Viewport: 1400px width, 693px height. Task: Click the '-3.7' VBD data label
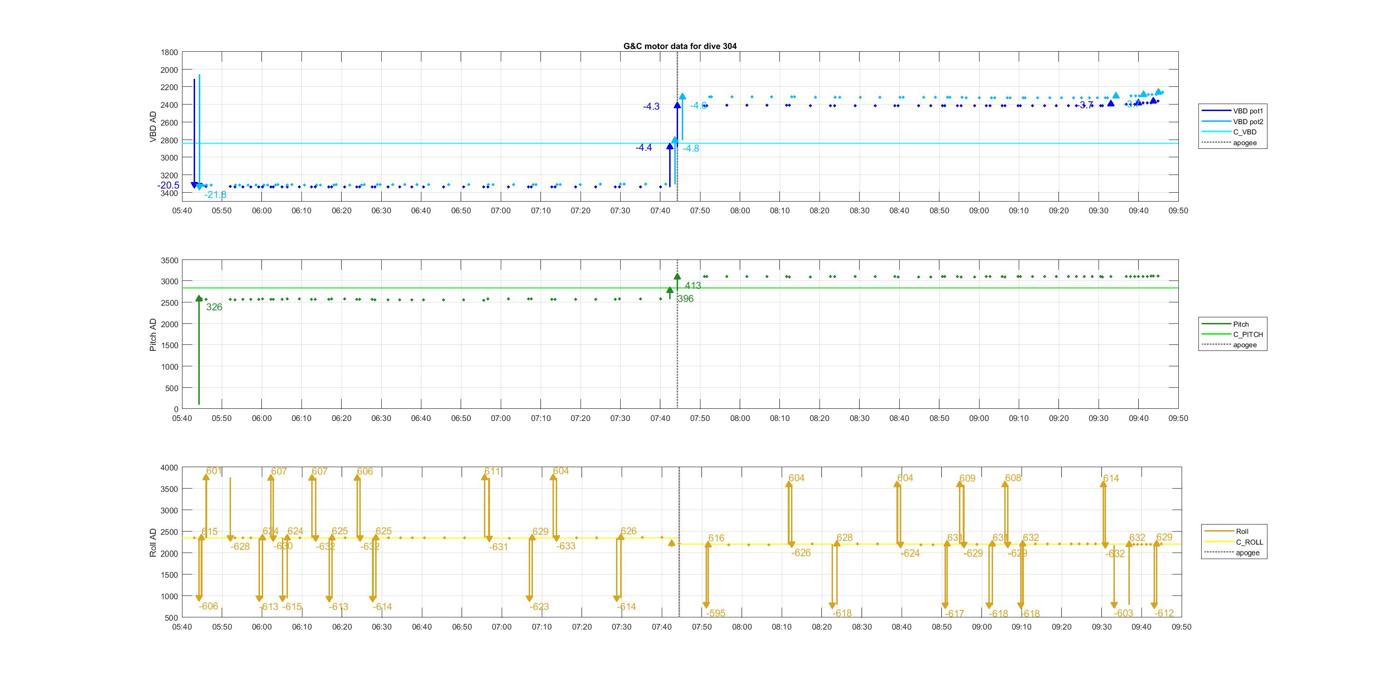[x=1084, y=105]
